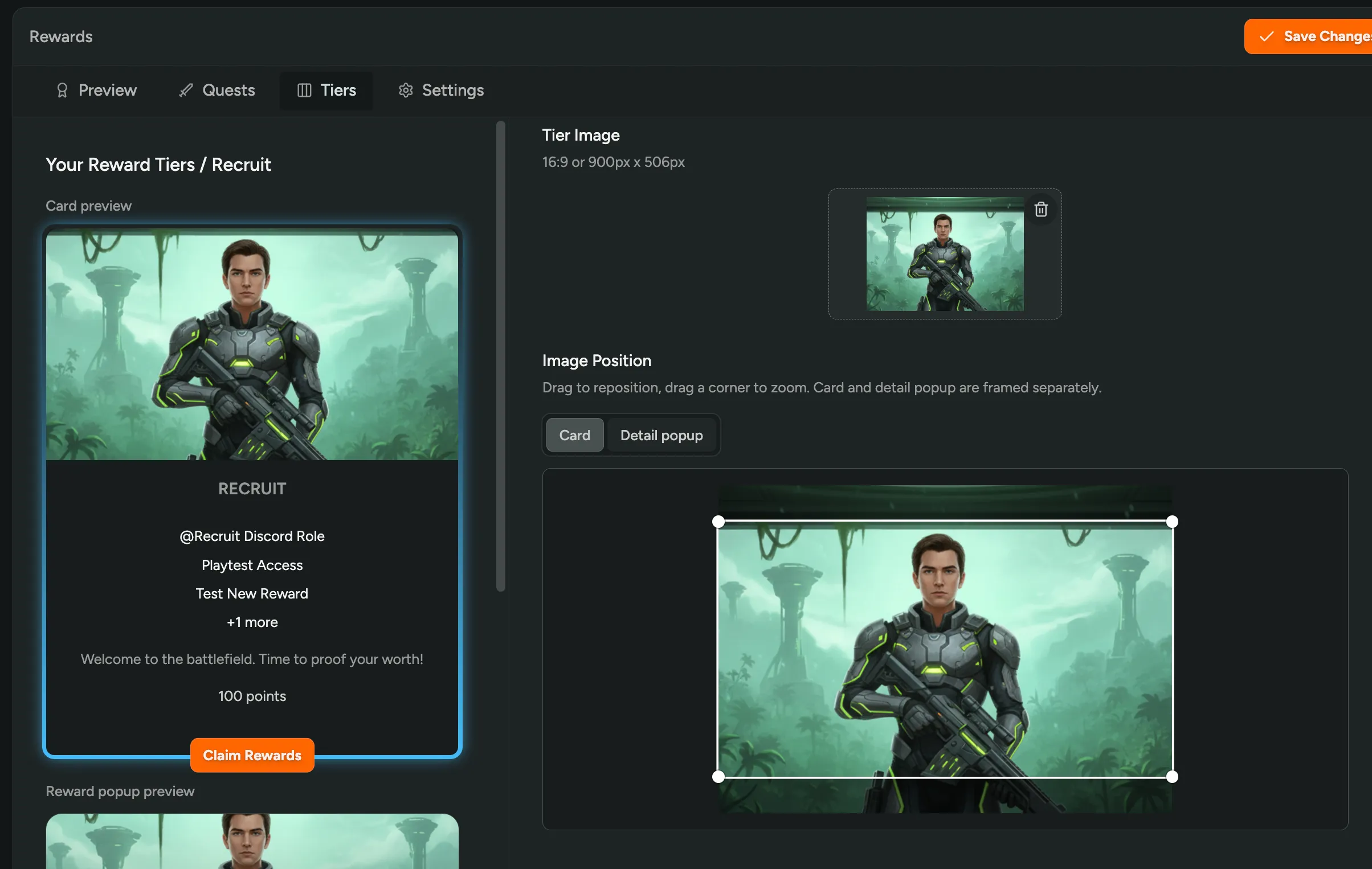1372x869 pixels.
Task: Click the 'Tier Image' heading
Action: pyautogui.click(x=581, y=135)
